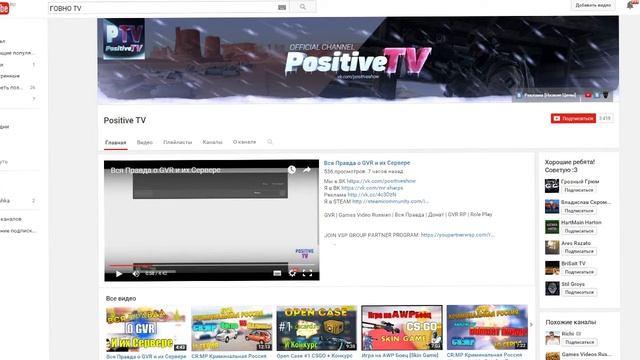Open the Плейлисты tab

178,142
